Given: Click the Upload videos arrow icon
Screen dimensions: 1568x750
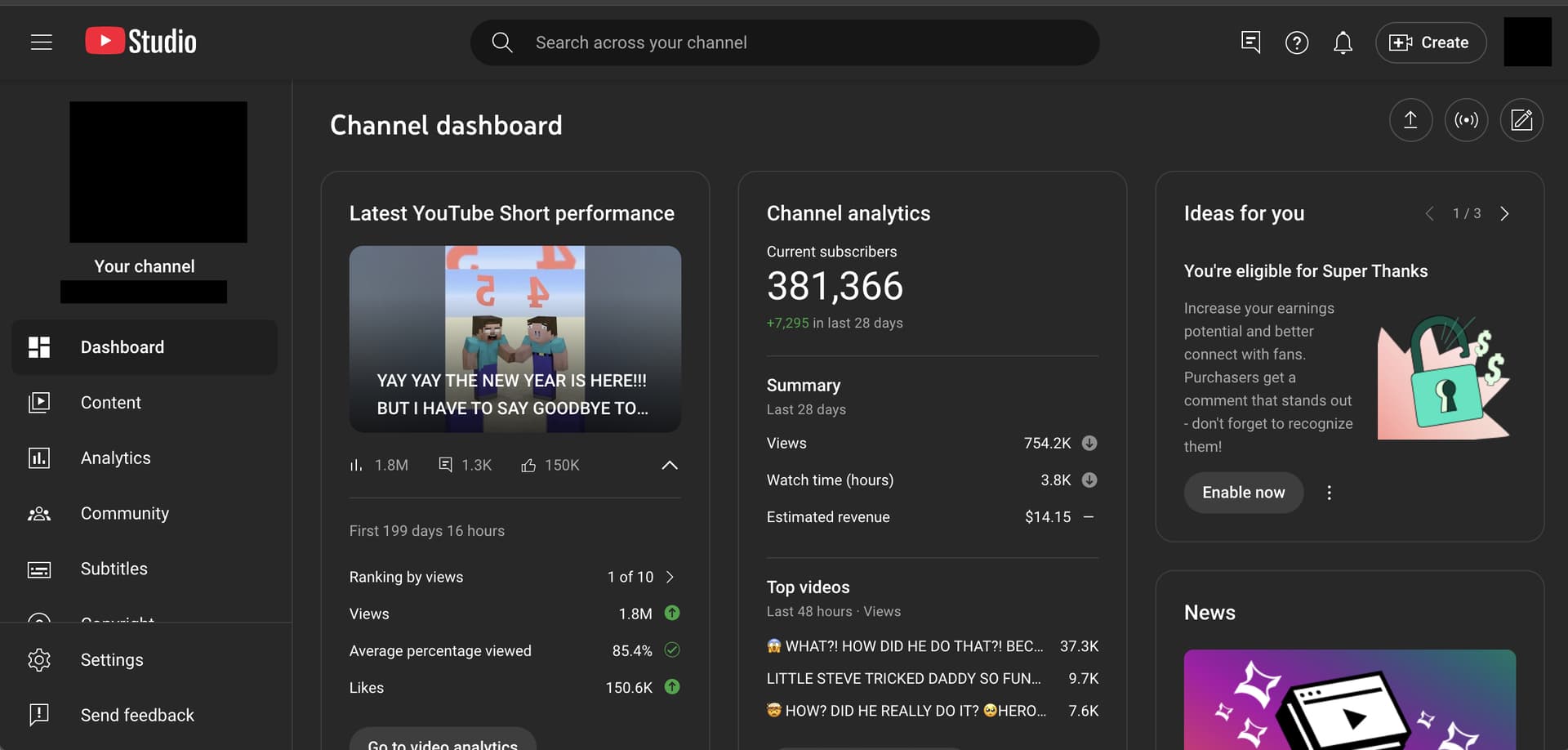Looking at the screenshot, I should click(x=1410, y=120).
